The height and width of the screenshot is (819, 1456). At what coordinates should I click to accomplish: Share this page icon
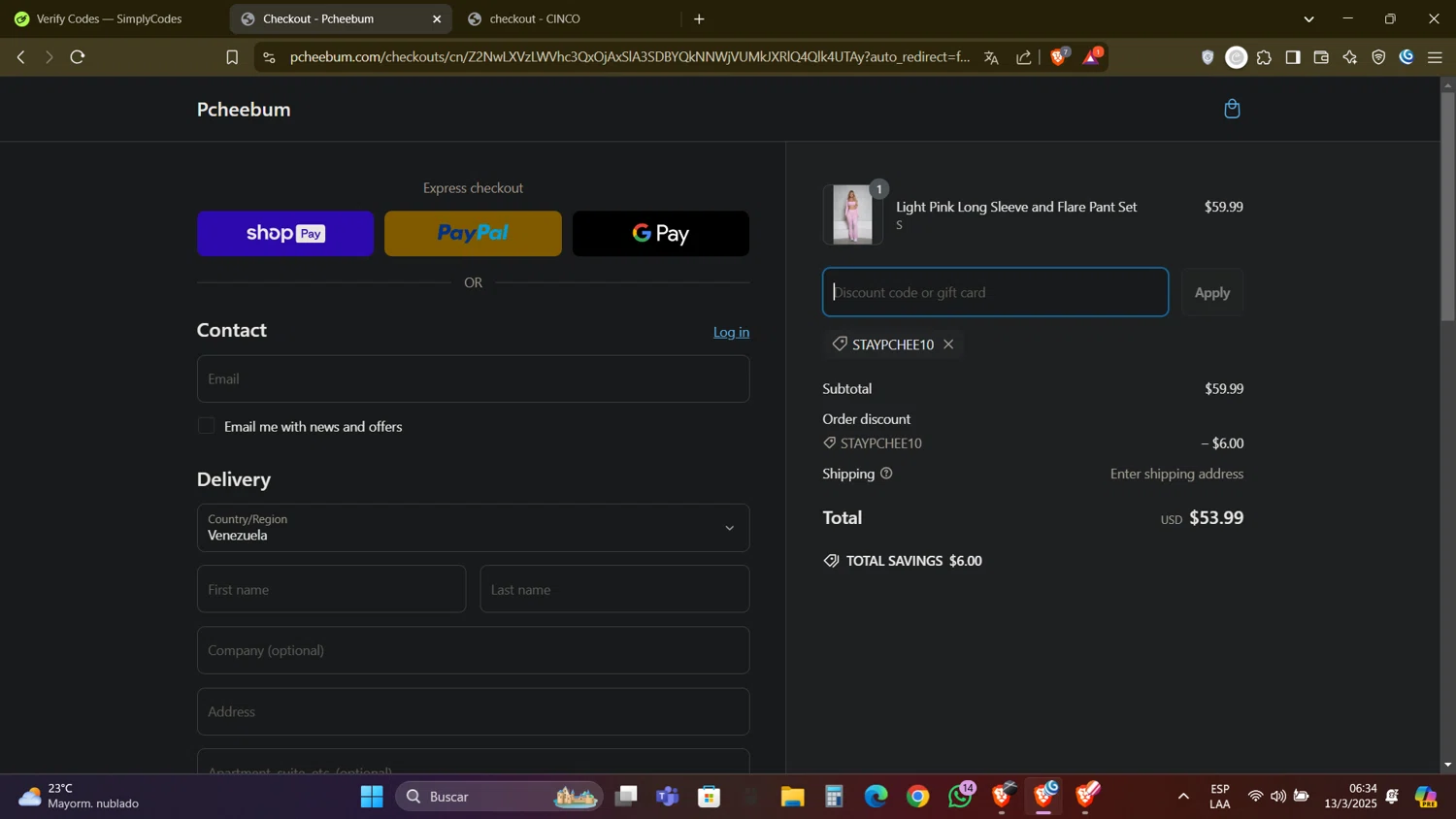pos(1024,57)
